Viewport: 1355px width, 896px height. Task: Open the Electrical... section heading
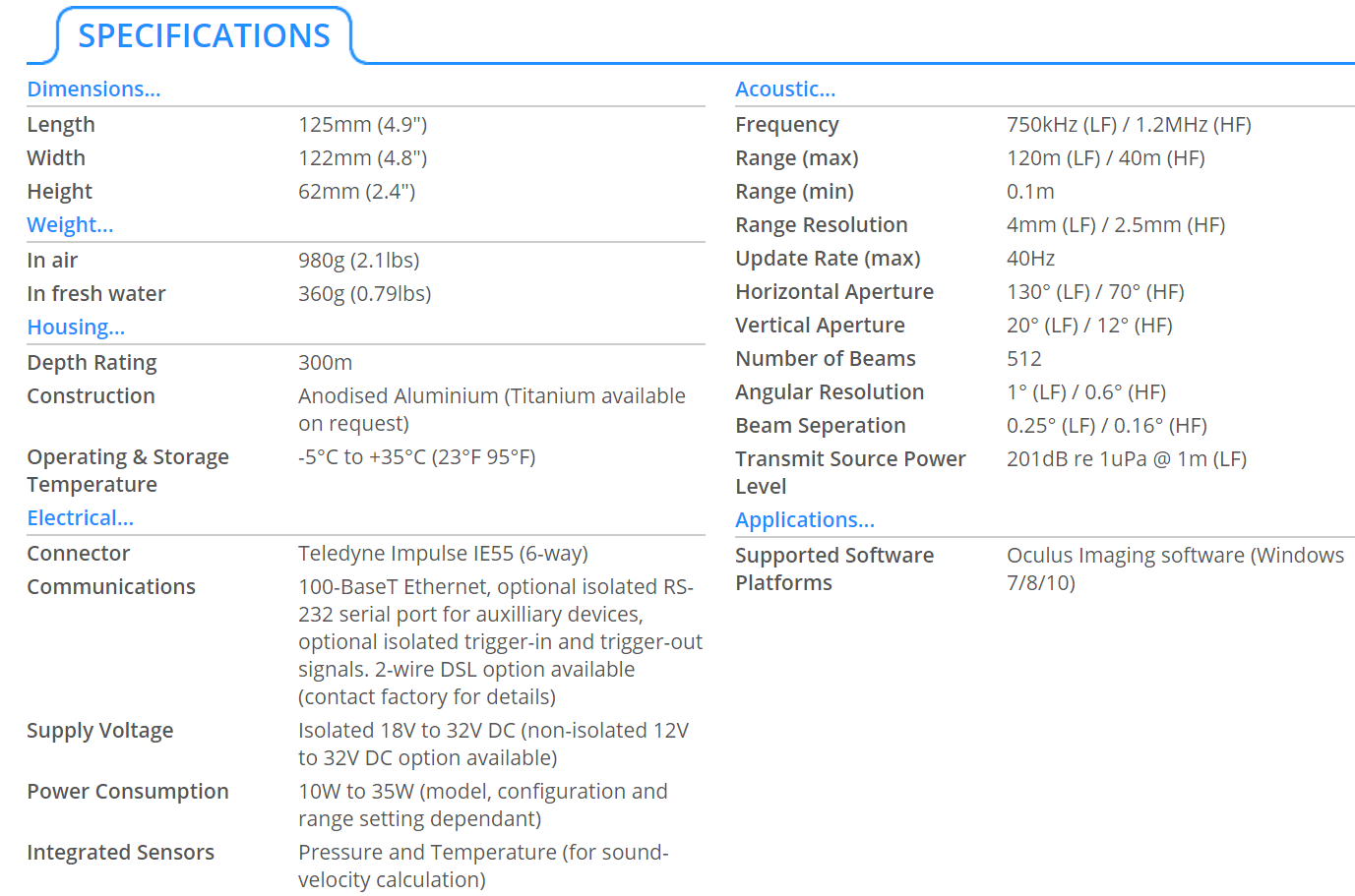(x=80, y=518)
